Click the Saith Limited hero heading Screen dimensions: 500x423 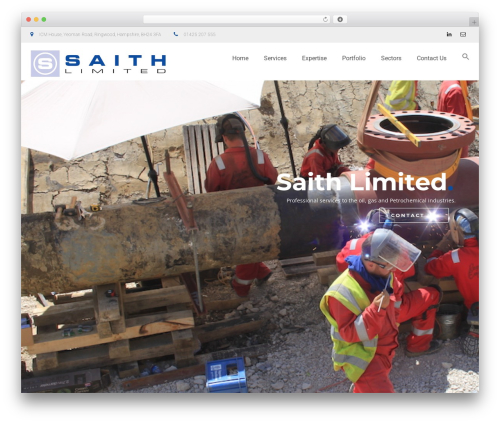click(364, 182)
